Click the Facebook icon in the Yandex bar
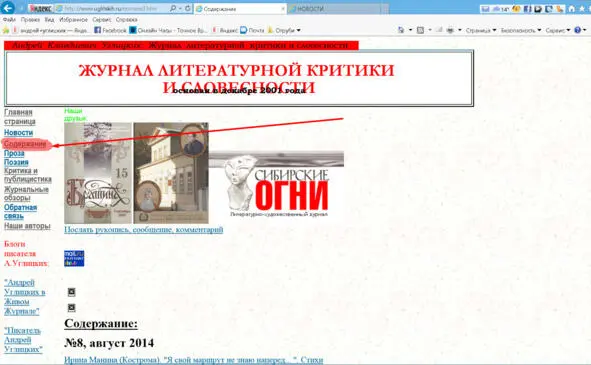Screen dimensions: 591x365 527,9
